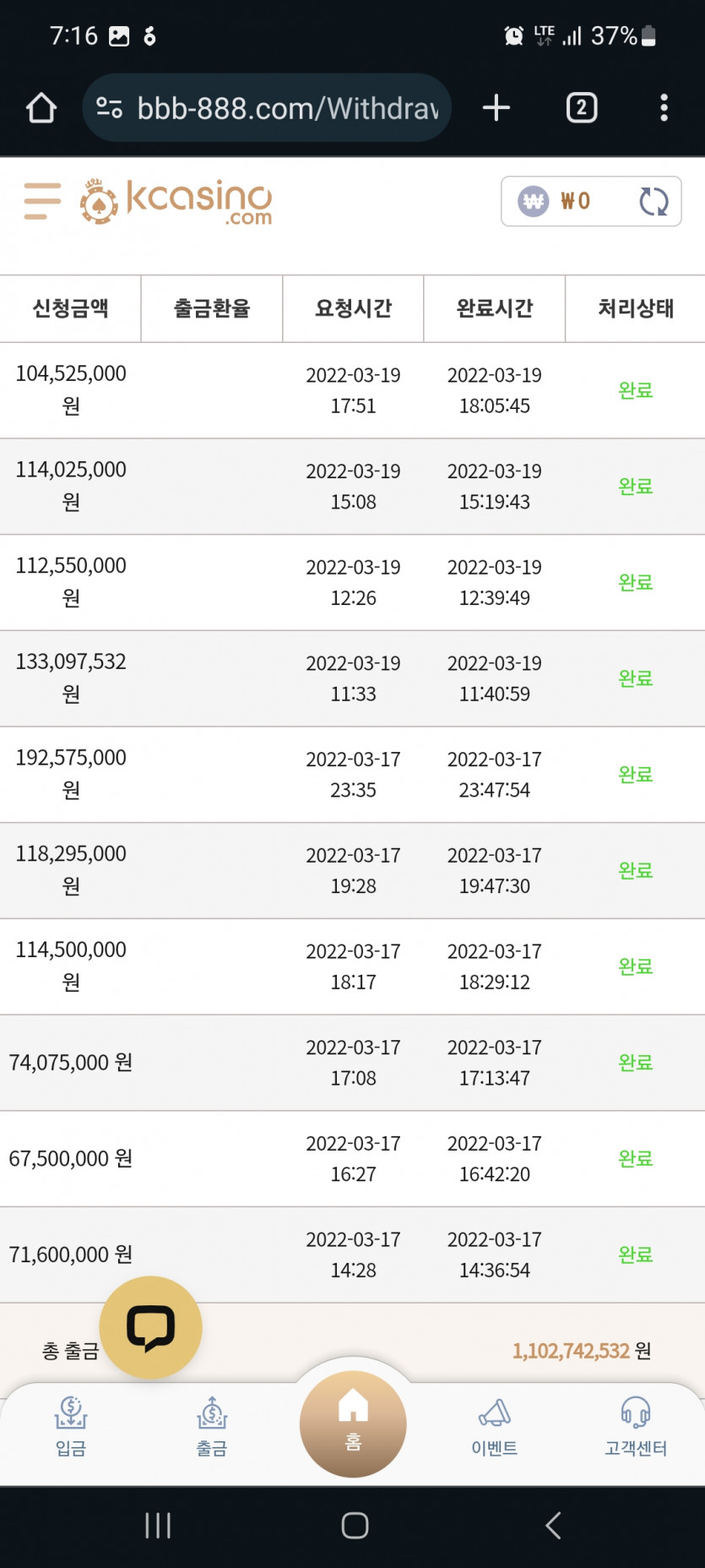This screenshot has width=705, height=1568.
Task: Show the open tabs switcher
Action: click(581, 108)
